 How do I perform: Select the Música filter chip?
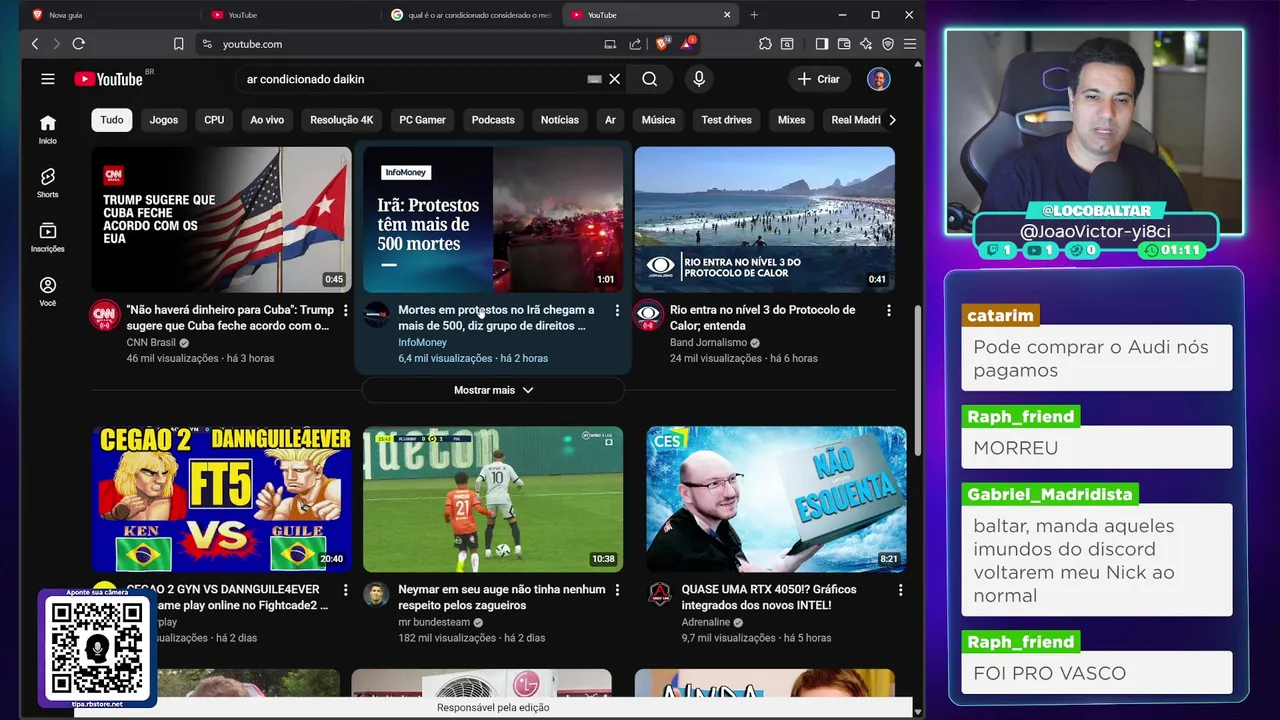658,120
